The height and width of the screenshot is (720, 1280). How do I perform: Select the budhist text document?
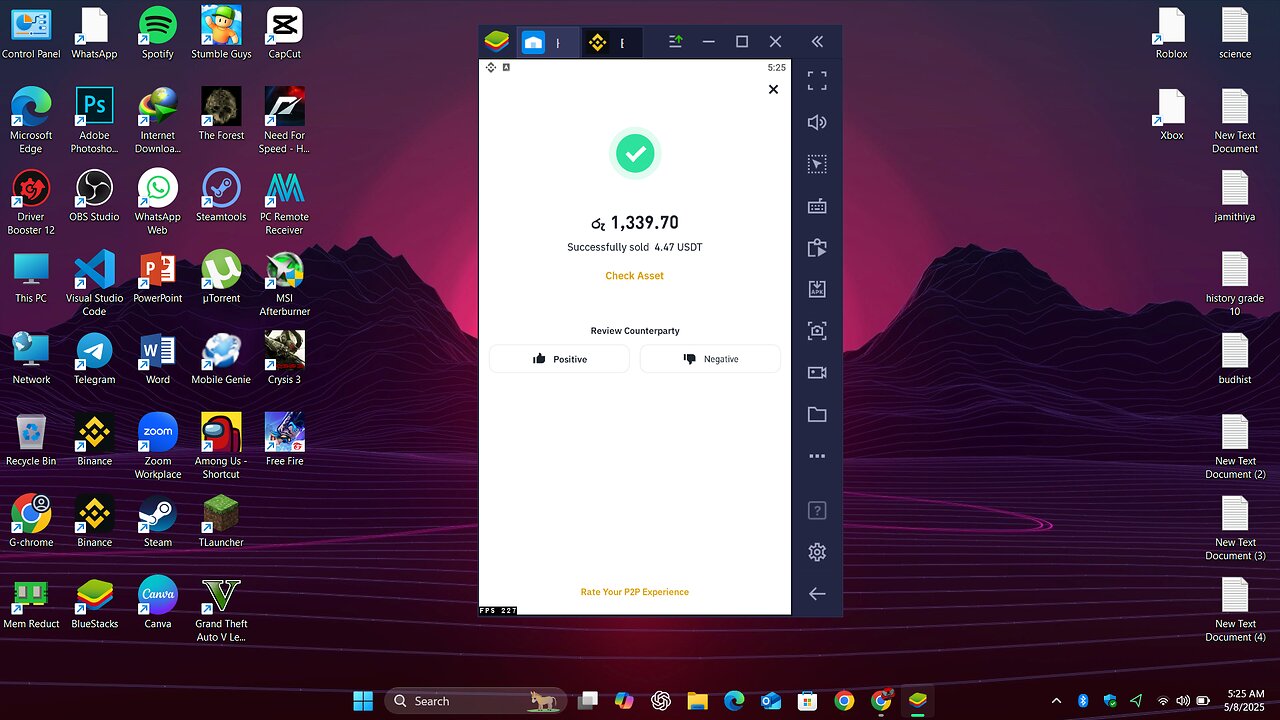(x=1235, y=359)
